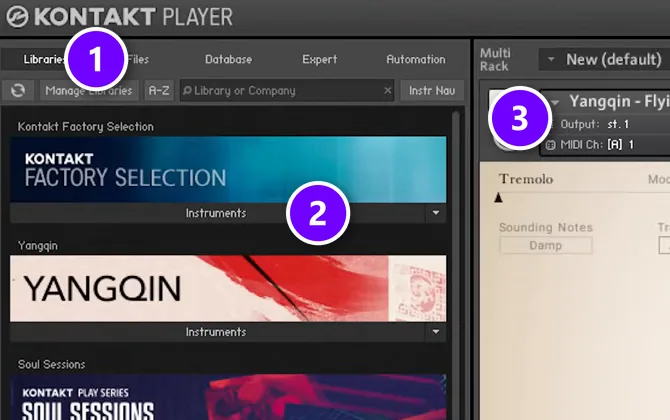The height and width of the screenshot is (420, 670).
Task: Click the MIDI channel icon
Action: pyautogui.click(x=551, y=145)
